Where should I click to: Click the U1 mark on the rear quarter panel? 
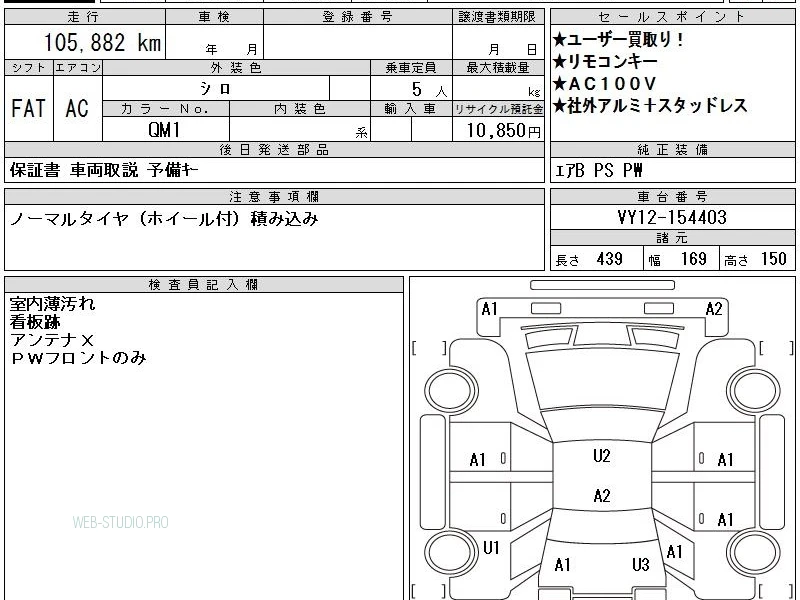click(x=491, y=548)
